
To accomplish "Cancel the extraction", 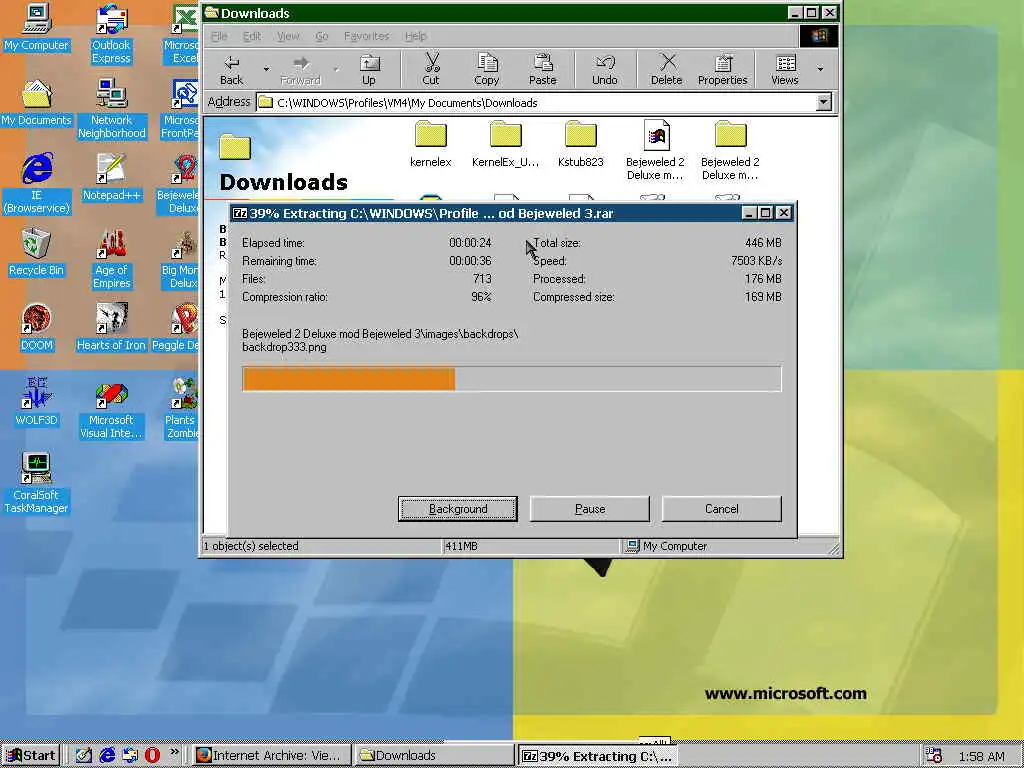I will [x=722, y=509].
